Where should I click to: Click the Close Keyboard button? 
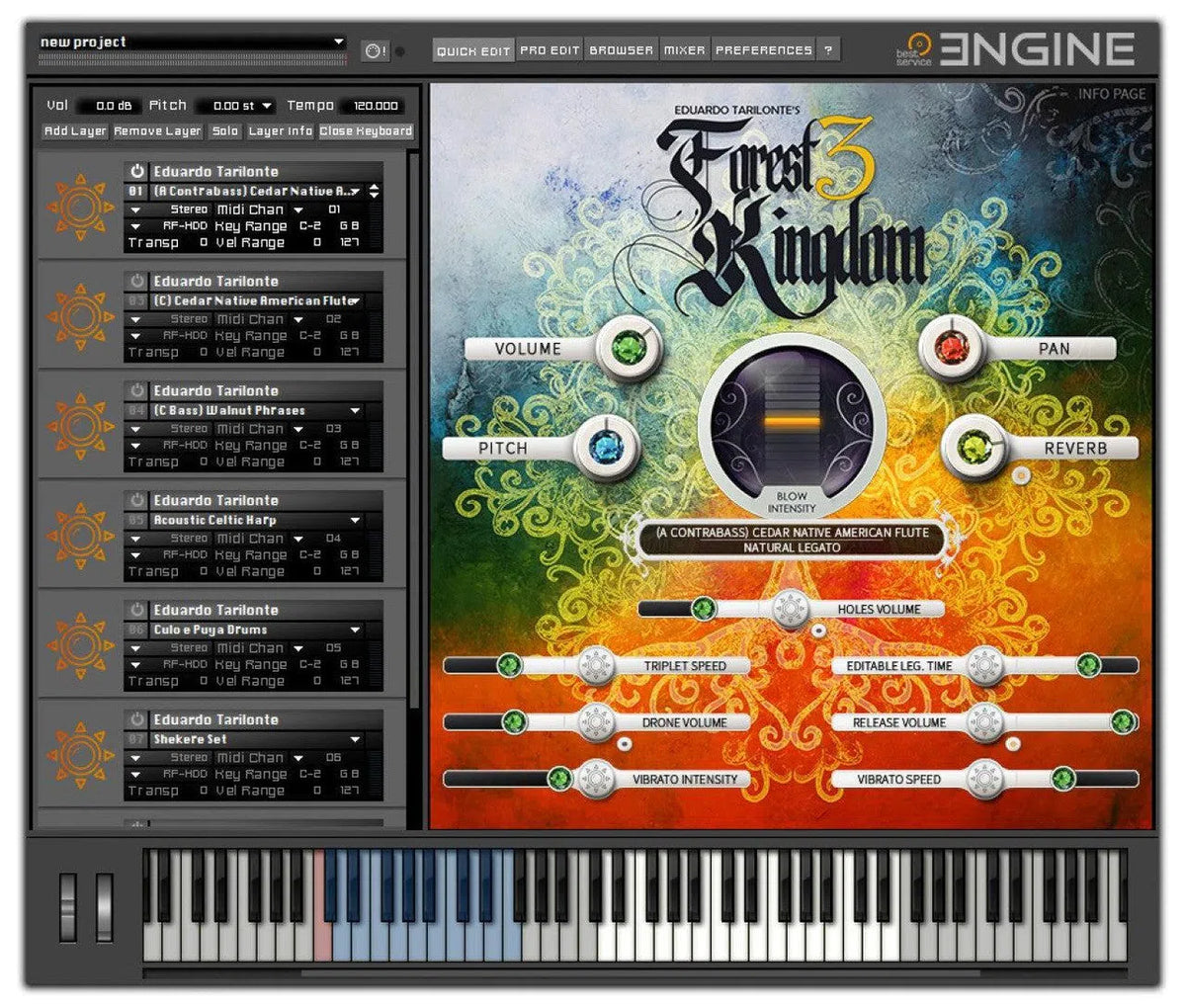366,130
